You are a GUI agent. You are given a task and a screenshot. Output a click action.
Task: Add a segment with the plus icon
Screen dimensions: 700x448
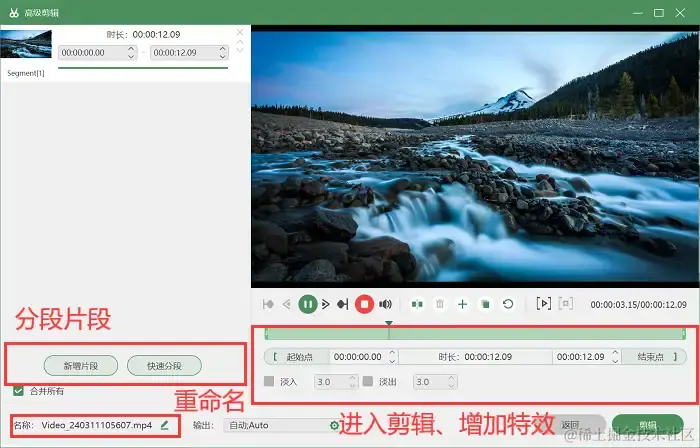[x=462, y=304]
